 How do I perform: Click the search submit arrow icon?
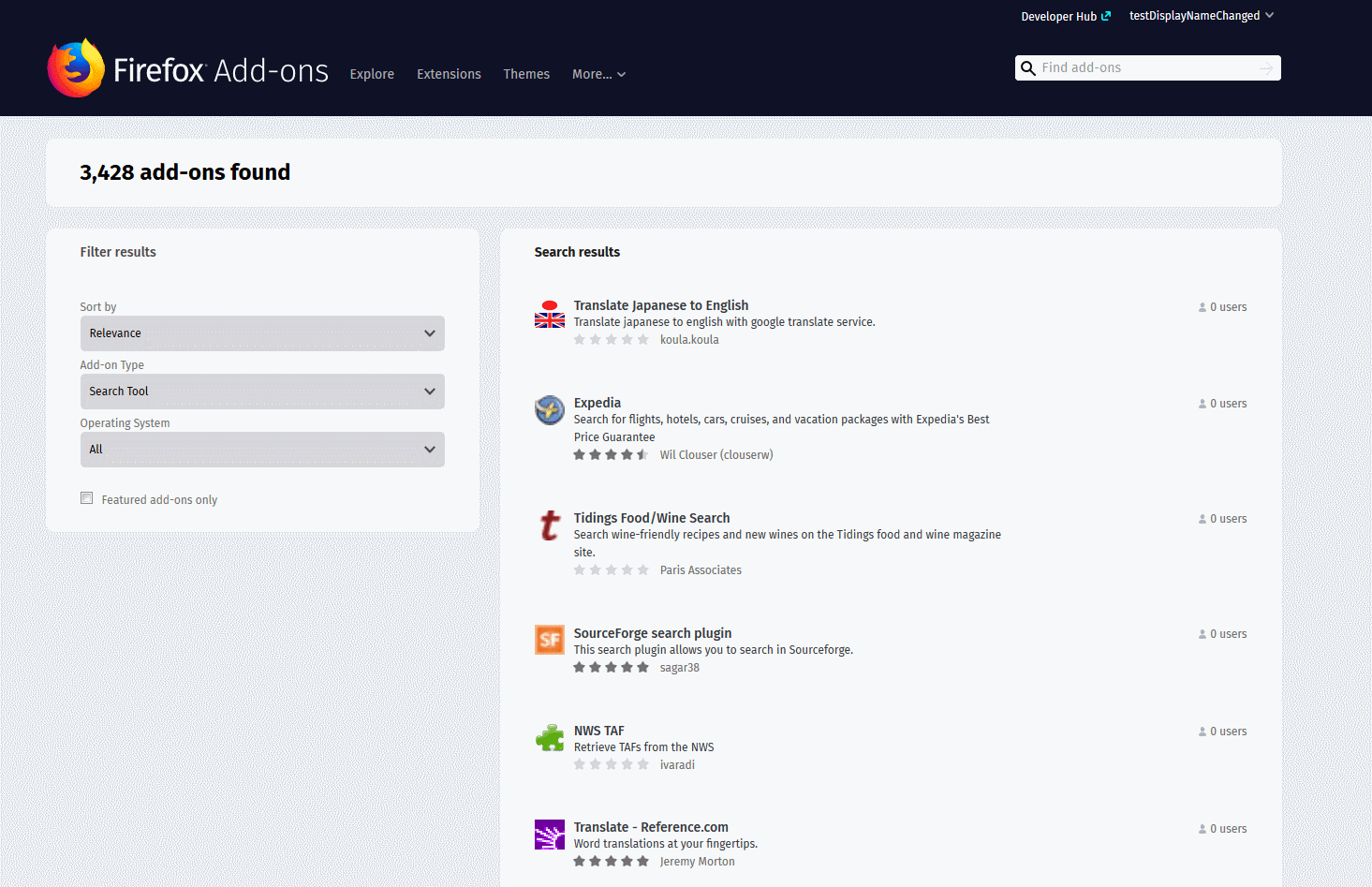(x=1266, y=68)
